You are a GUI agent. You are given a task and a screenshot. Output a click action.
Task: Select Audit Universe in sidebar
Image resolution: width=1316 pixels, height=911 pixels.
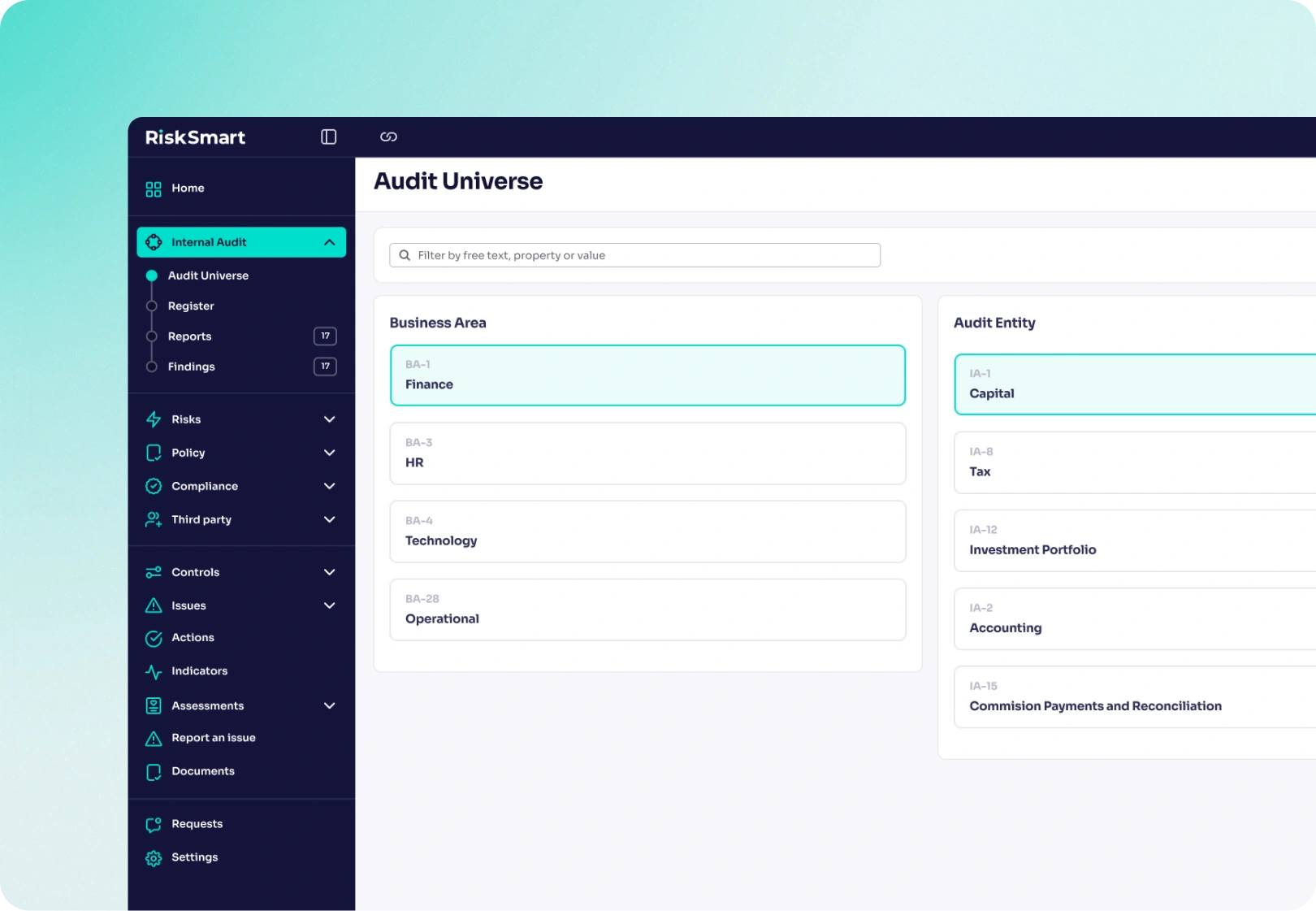pos(208,275)
